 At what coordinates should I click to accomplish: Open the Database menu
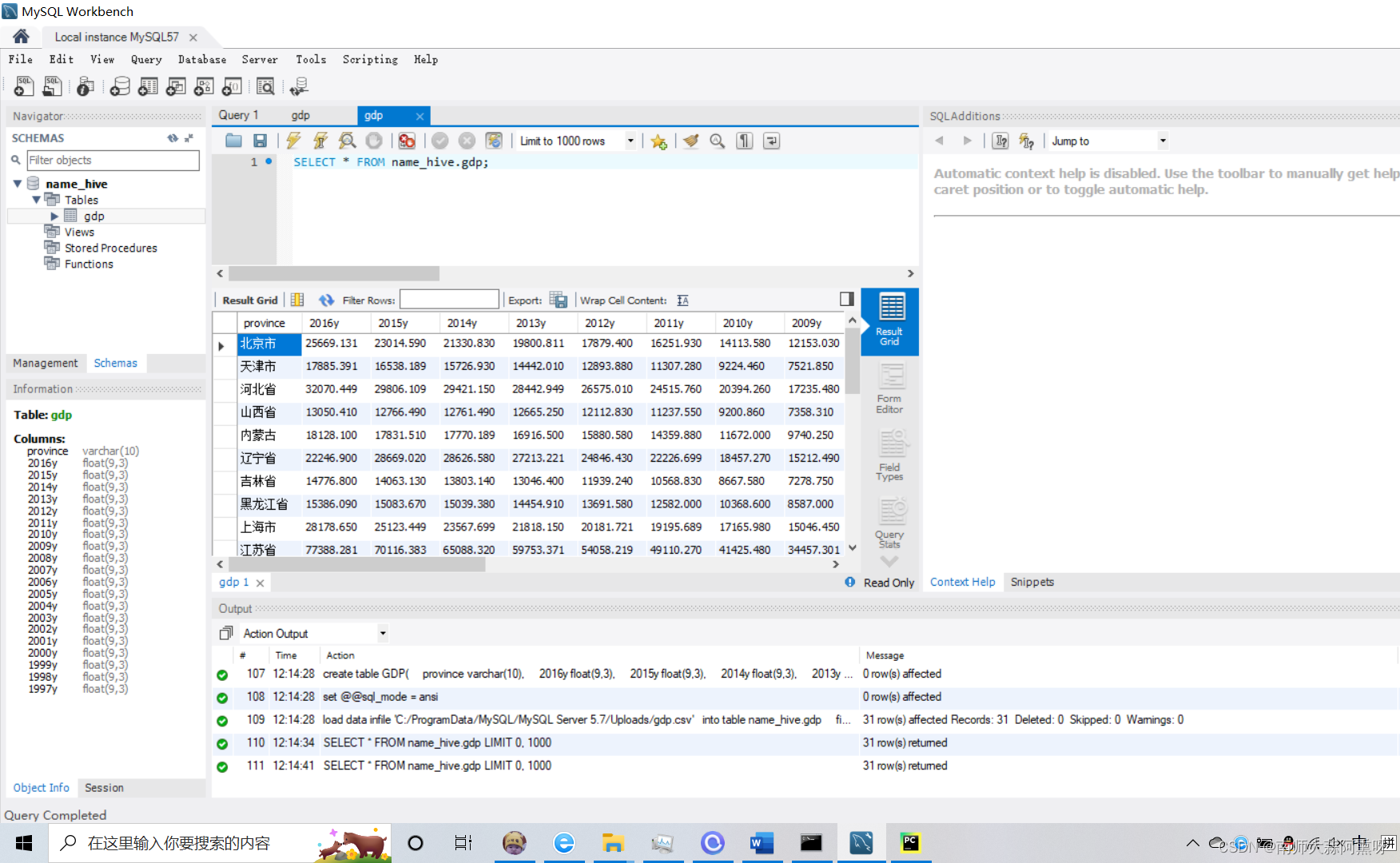pyautogui.click(x=202, y=59)
